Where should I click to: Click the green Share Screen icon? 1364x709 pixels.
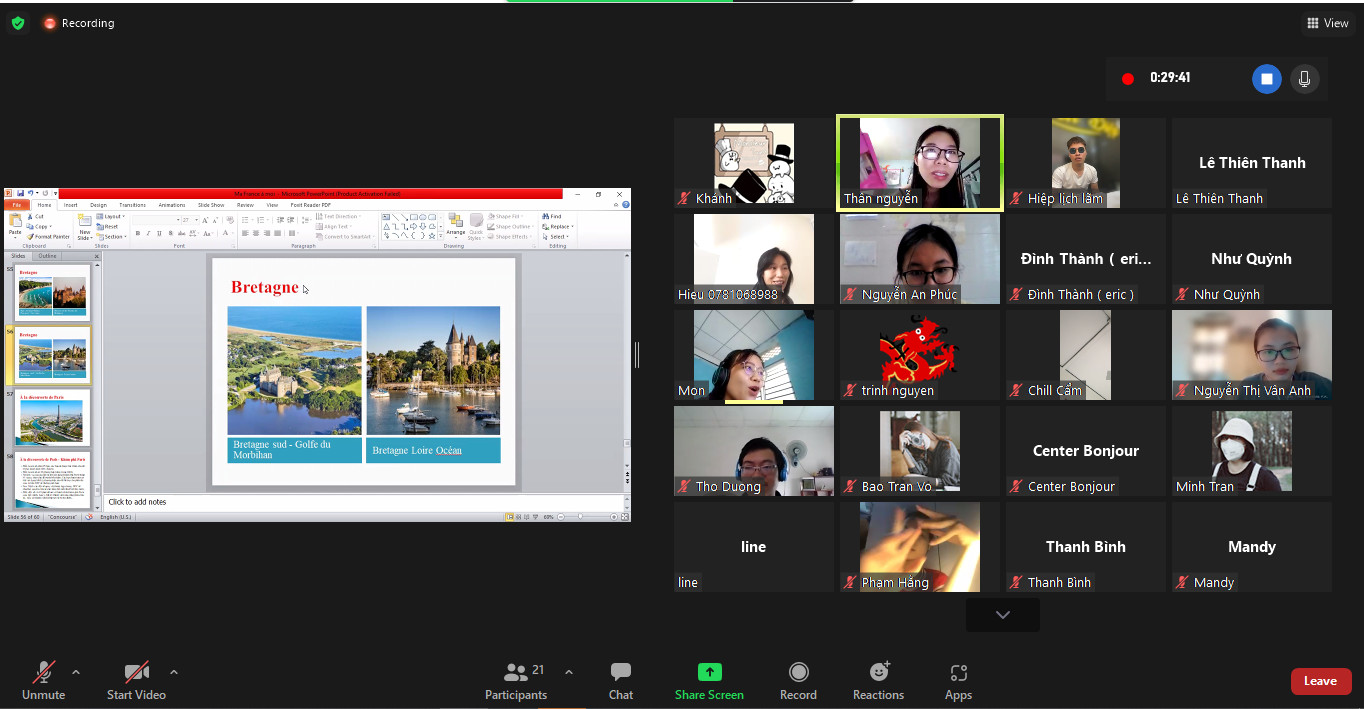(x=709, y=672)
